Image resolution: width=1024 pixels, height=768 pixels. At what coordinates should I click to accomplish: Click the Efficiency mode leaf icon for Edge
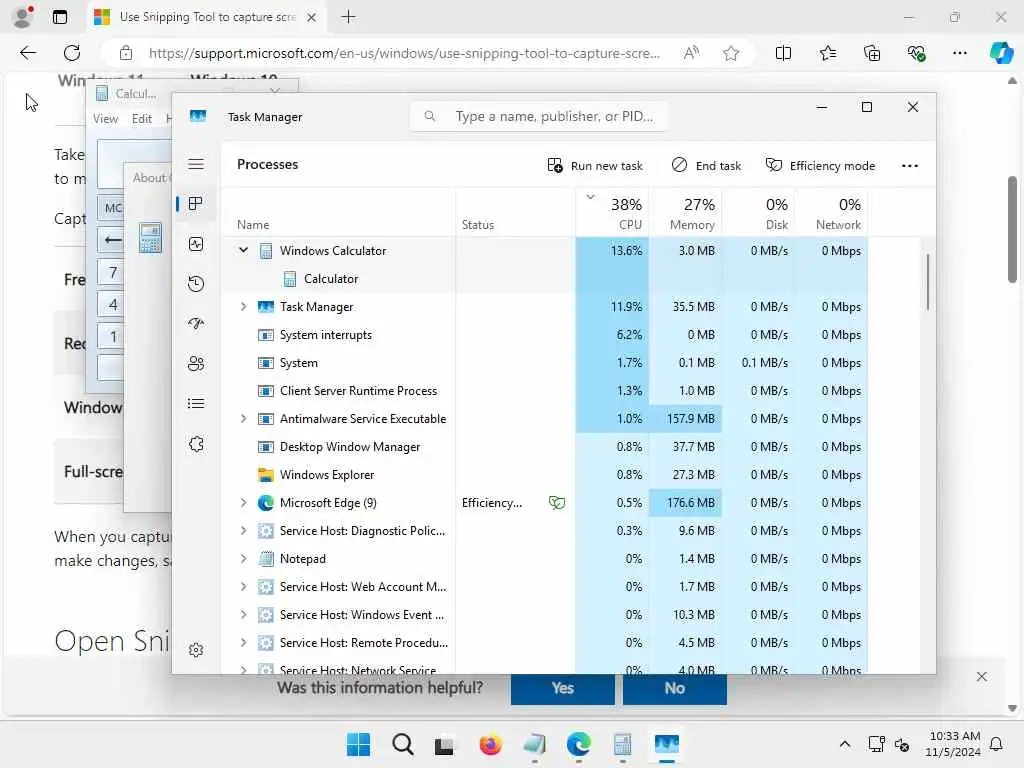[x=557, y=503]
